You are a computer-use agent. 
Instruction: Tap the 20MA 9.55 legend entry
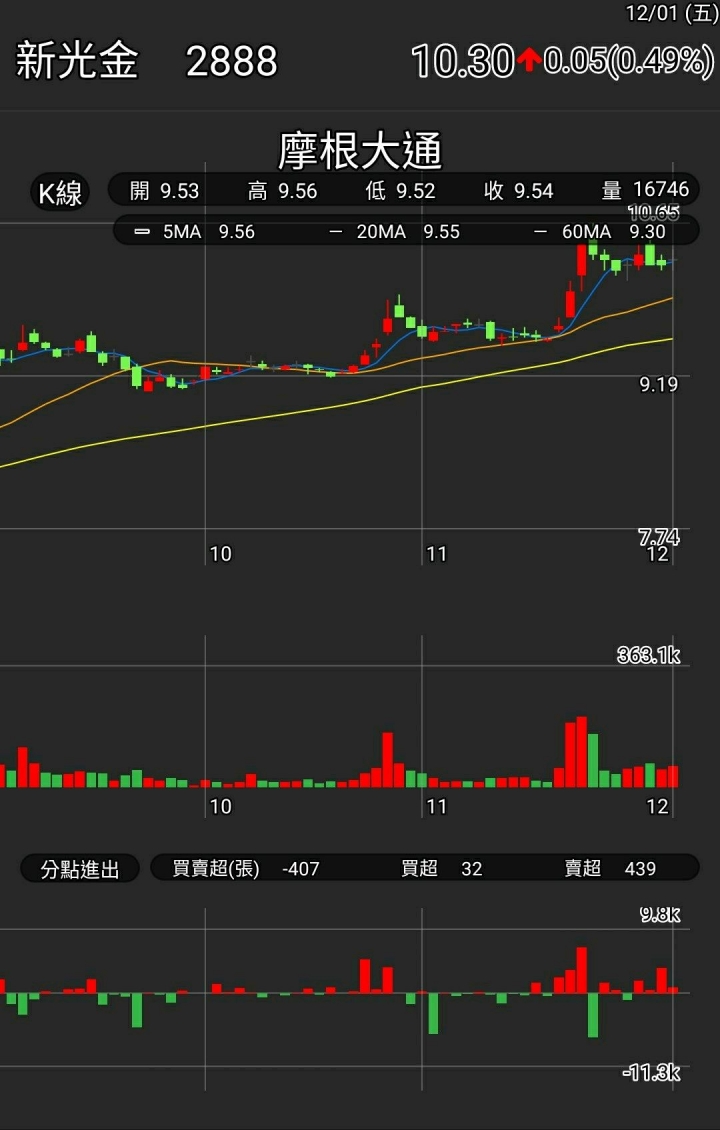[x=394, y=232]
